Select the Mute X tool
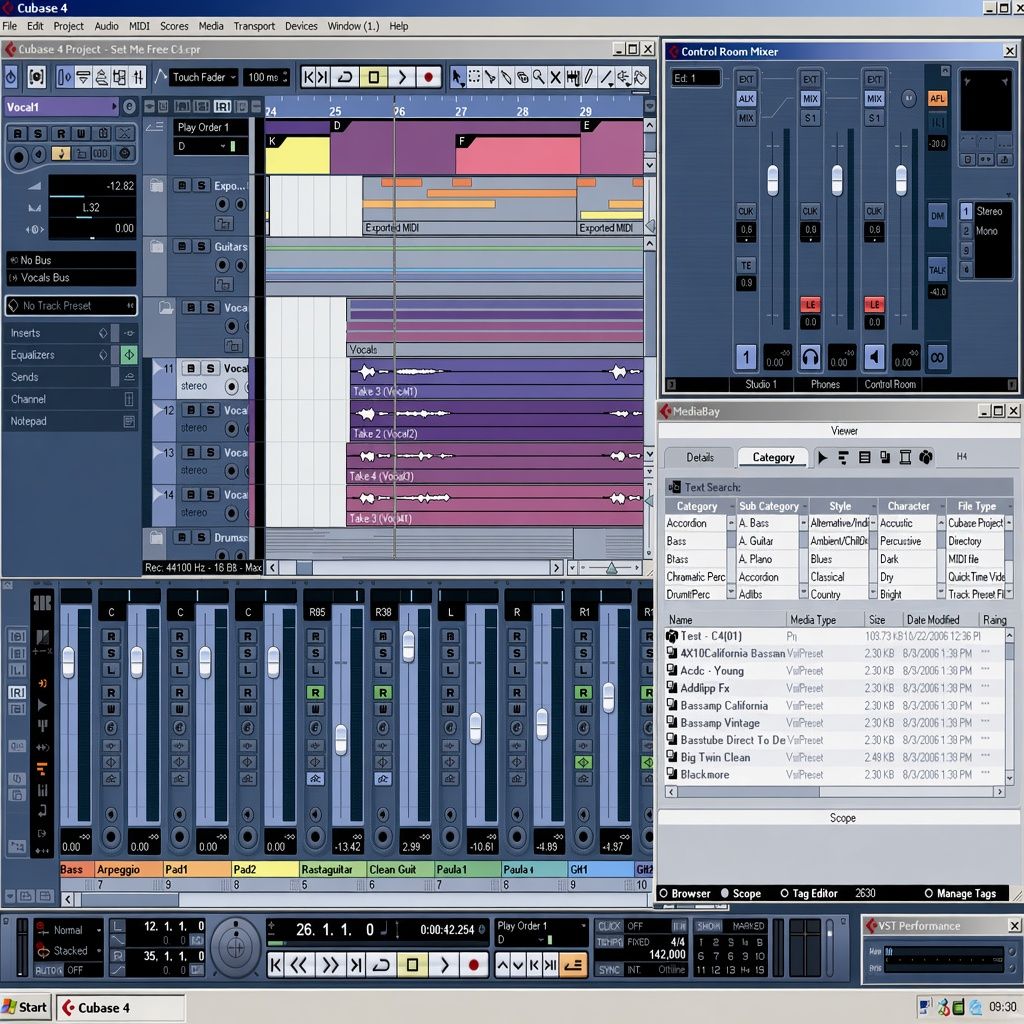Viewport: 1024px width, 1024px height. point(555,78)
